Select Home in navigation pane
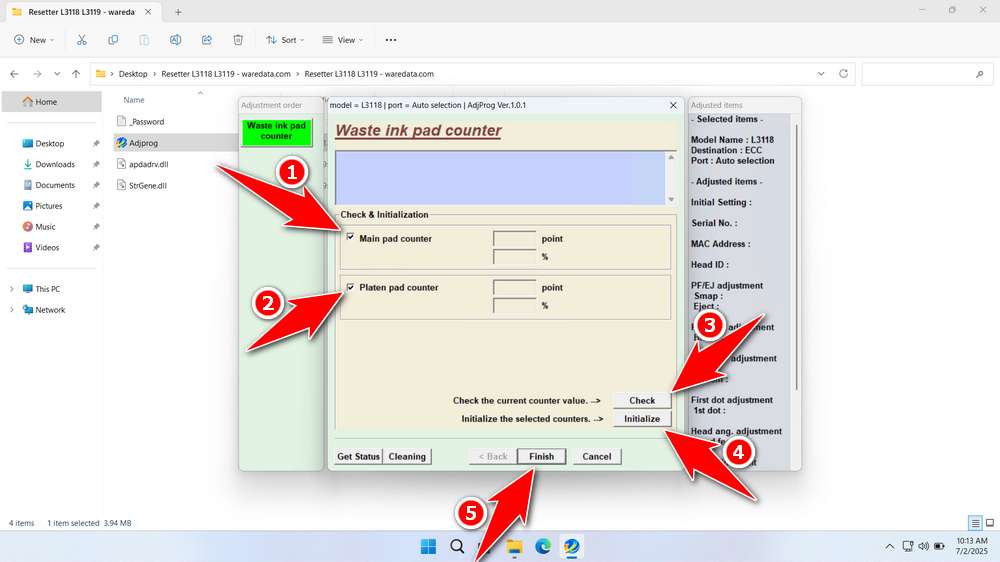Viewport: 1000px width, 562px height. point(52,101)
